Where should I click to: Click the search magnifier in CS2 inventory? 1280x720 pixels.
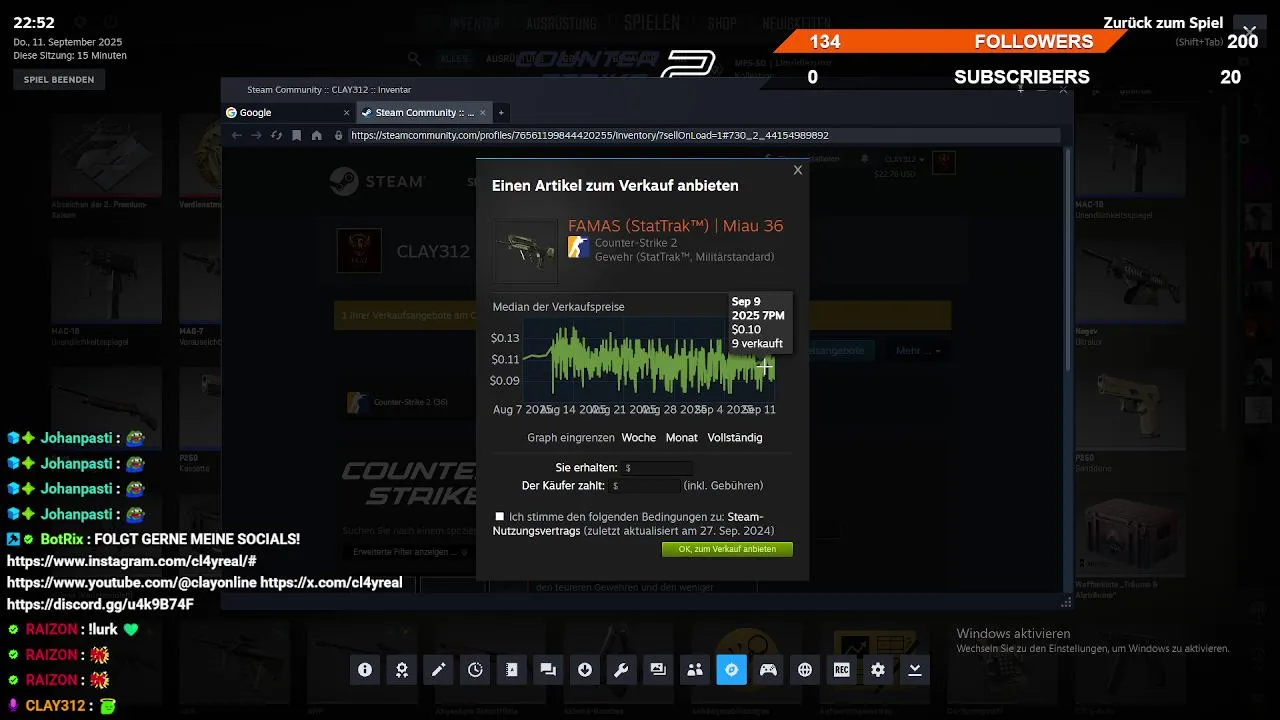(415, 59)
